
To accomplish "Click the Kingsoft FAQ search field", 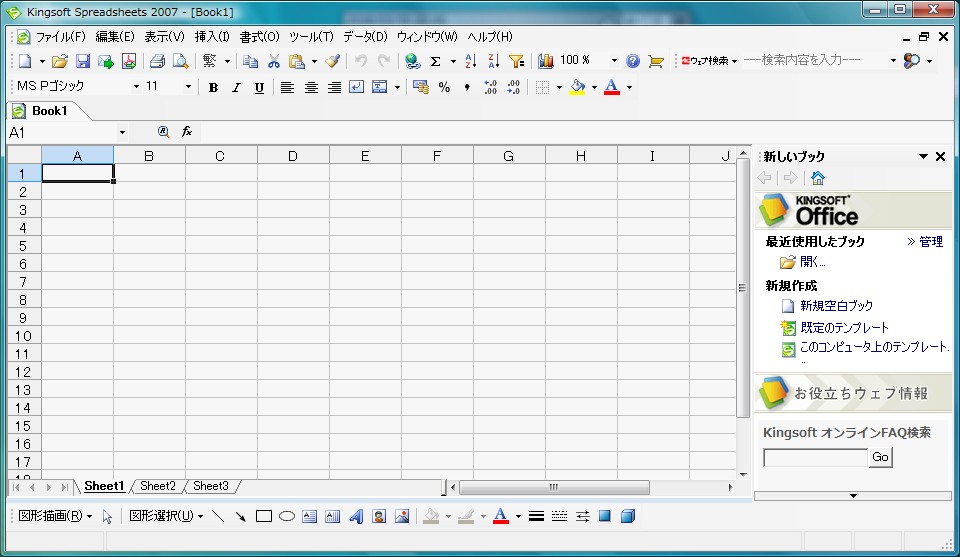I will [x=815, y=457].
